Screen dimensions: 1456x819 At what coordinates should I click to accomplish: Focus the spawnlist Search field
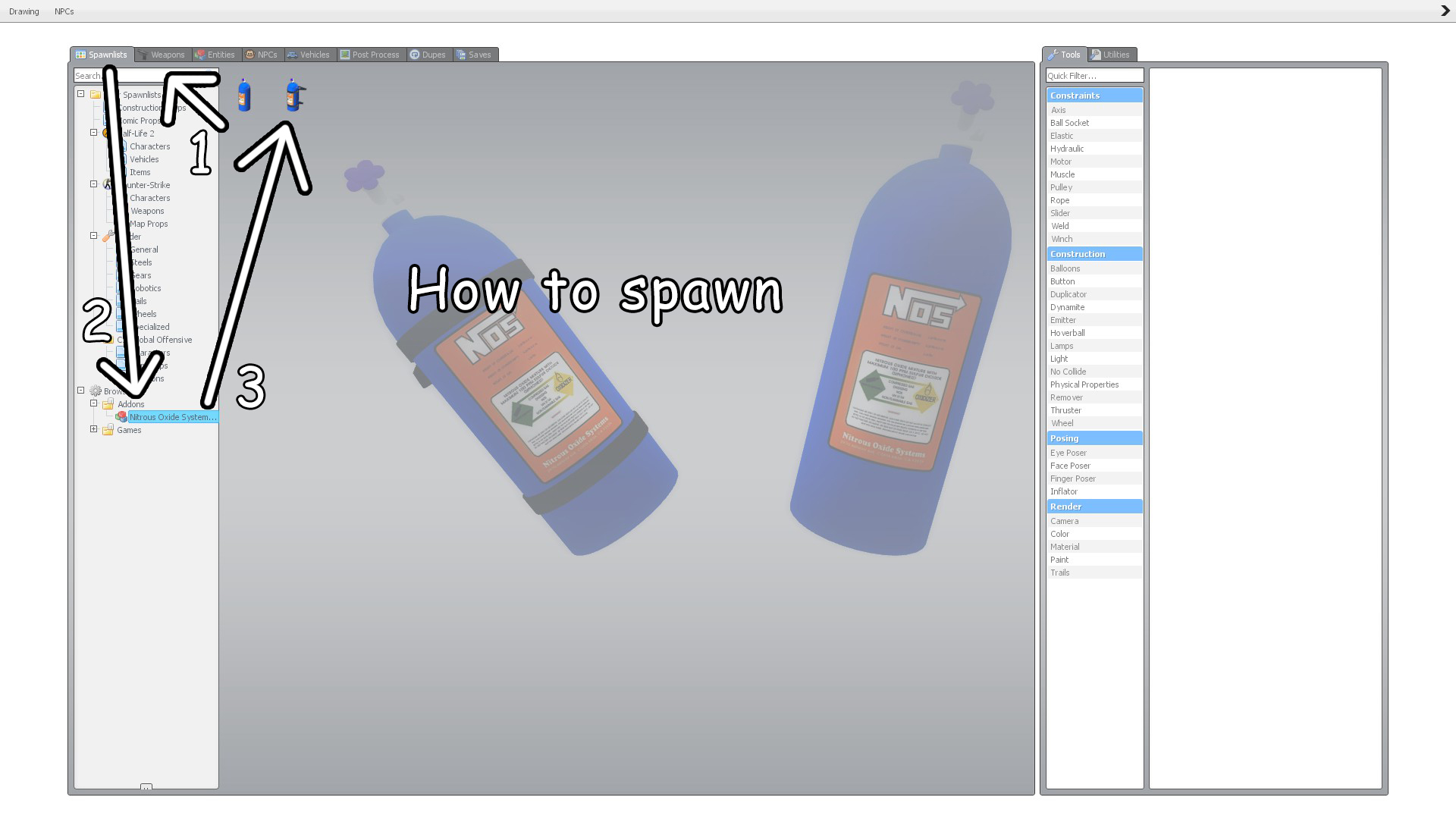click(146, 76)
